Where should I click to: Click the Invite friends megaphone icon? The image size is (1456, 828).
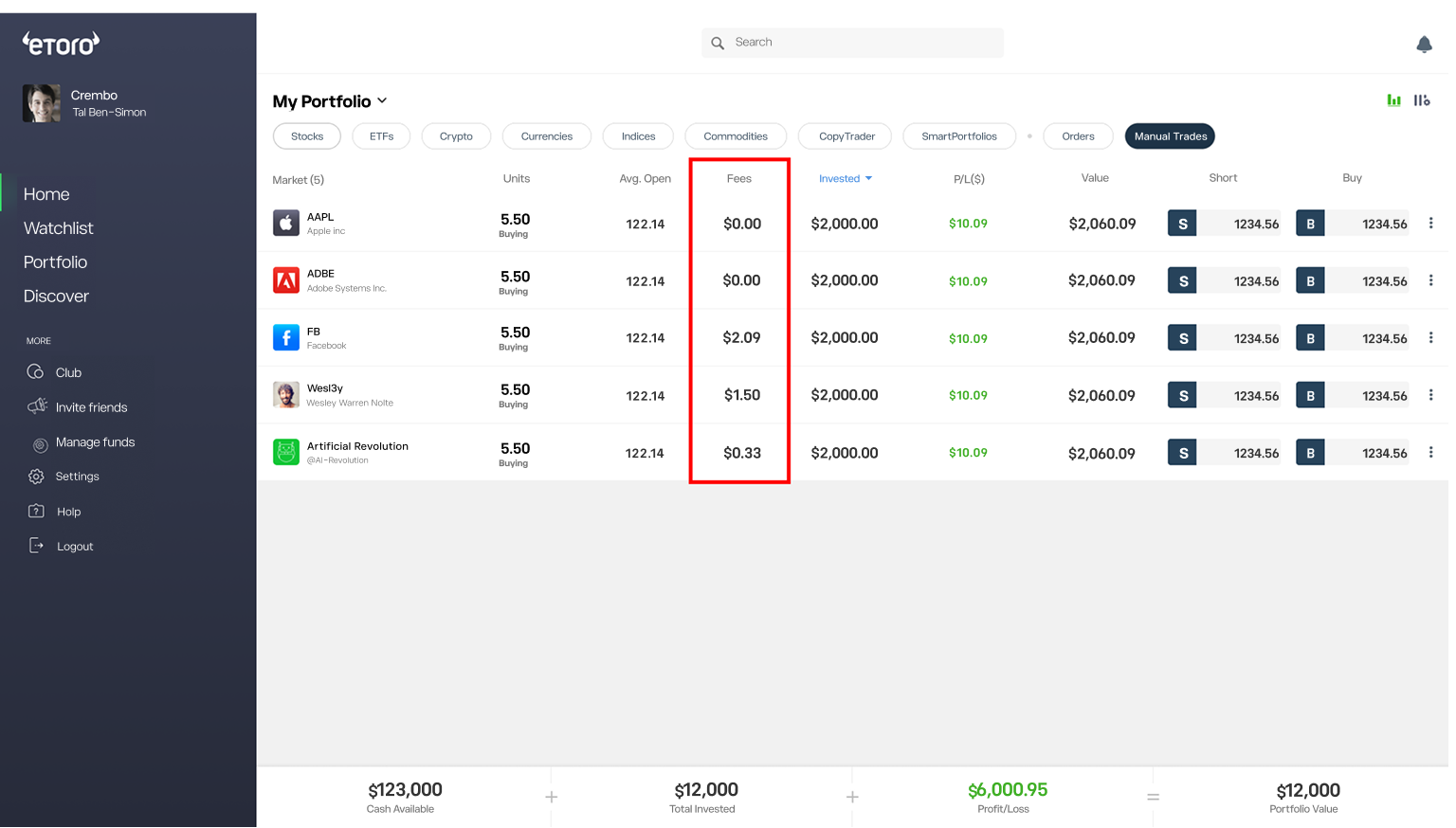tap(36, 406)
